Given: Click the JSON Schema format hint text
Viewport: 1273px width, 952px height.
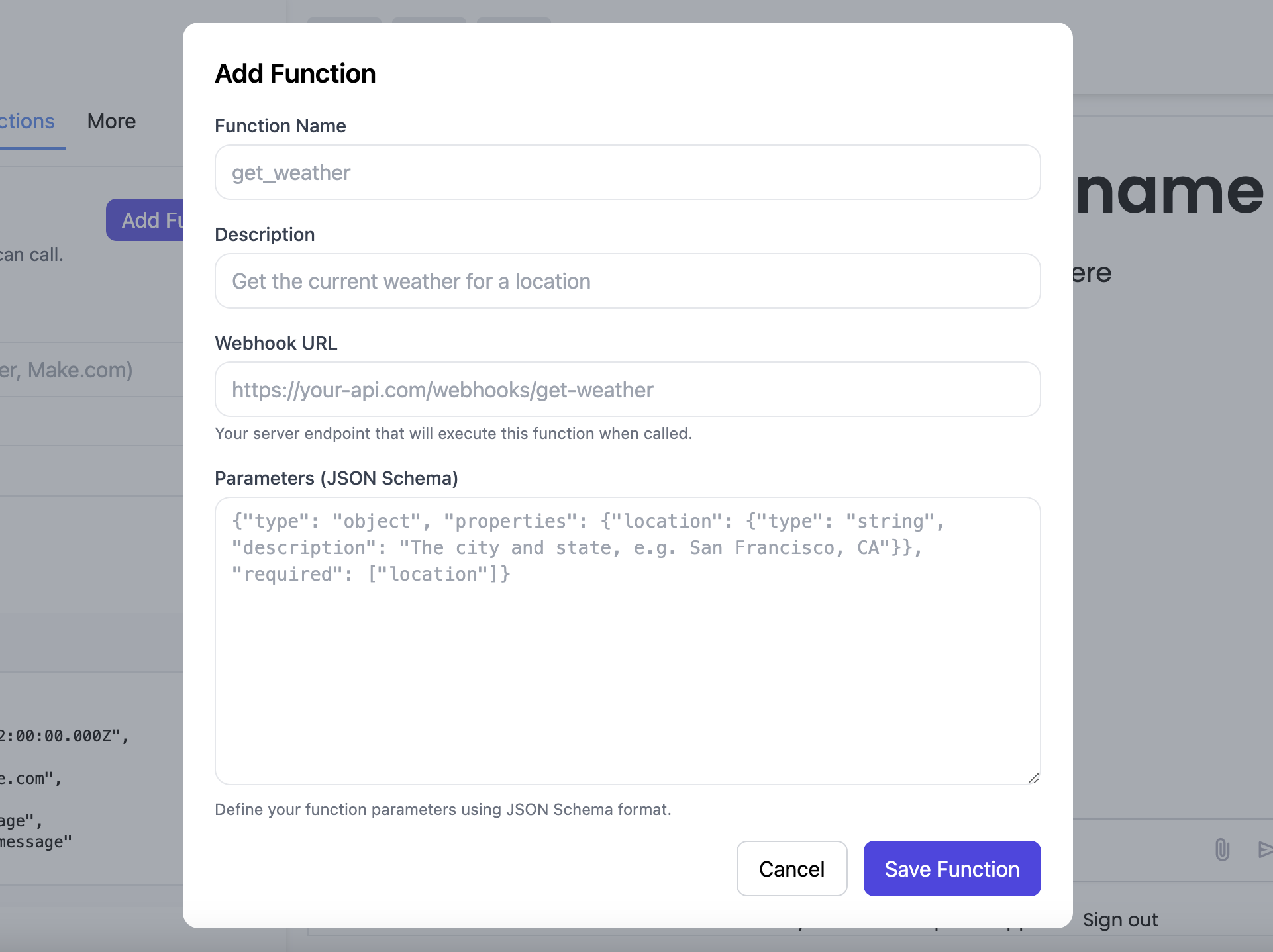Looking at the screenshot, I should pos(442,809).
